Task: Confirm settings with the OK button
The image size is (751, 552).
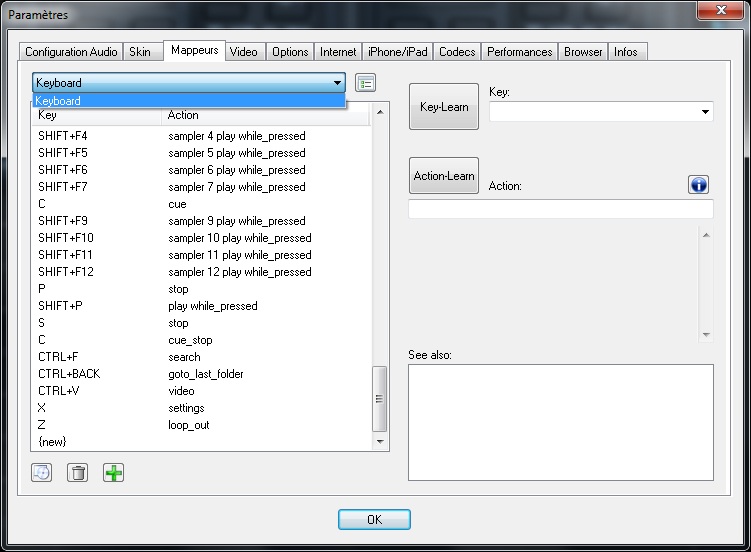Action: (x=374, y=519)
